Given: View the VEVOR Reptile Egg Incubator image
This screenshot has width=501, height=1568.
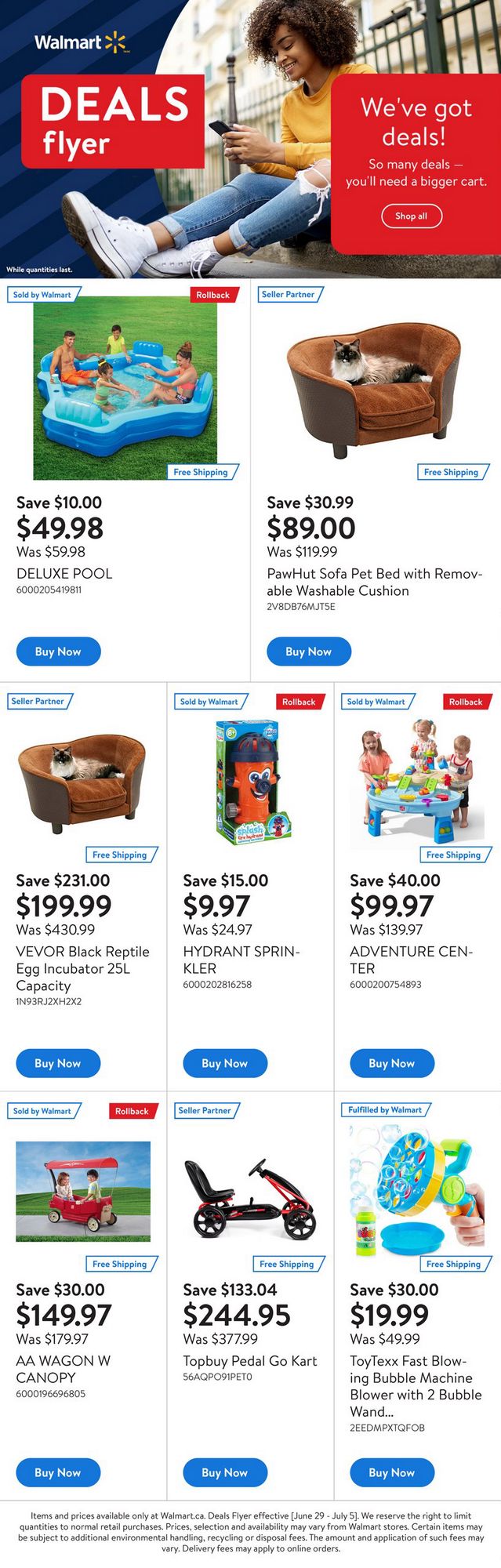Looking at the screenshot, I should [x=82, y=782].
